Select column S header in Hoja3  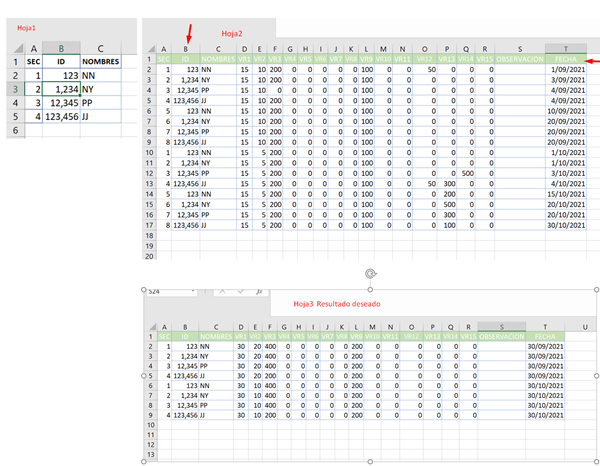502,327
